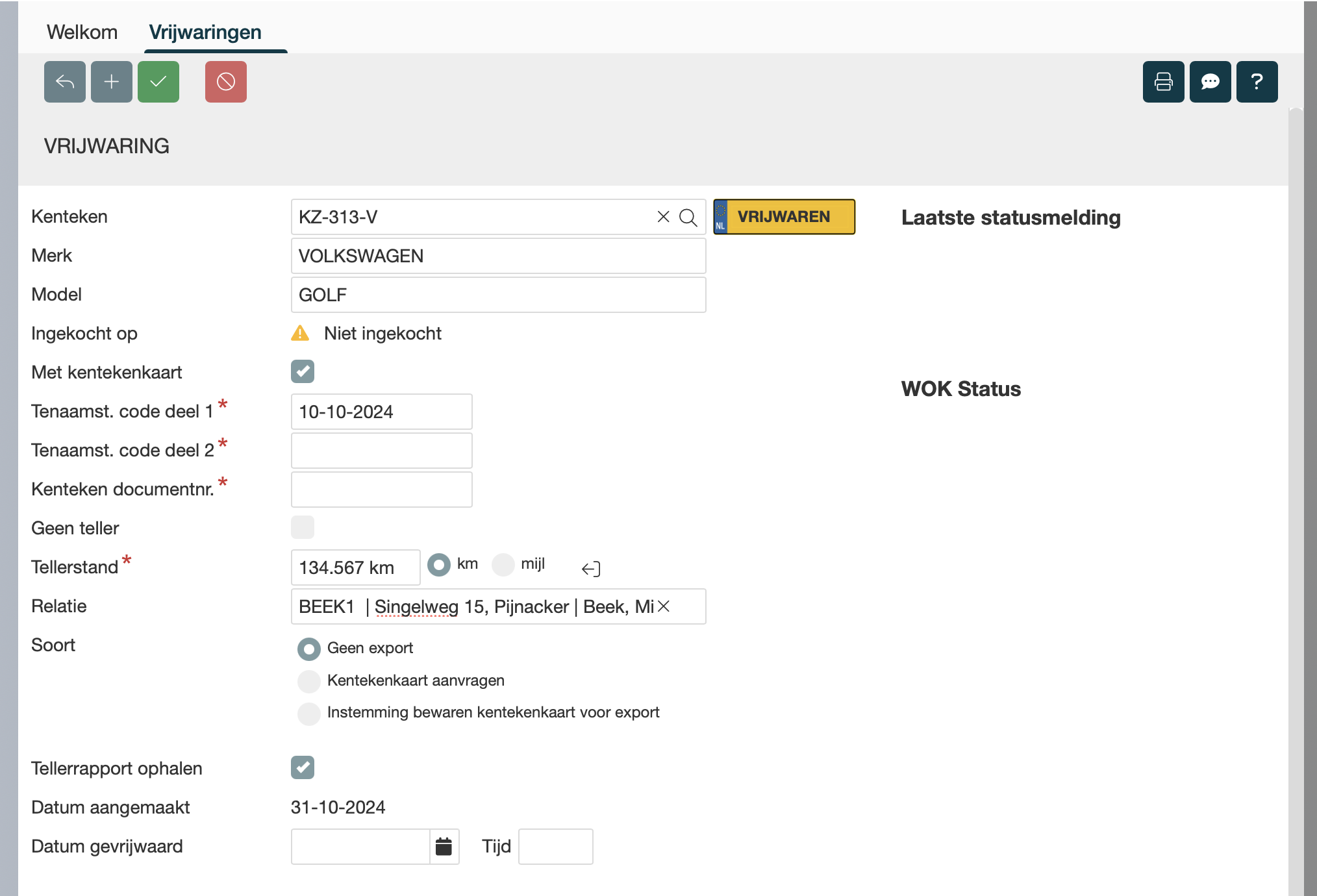The image size is (1317, 896).
Task: Click the plus button to add new
Action: [x=112, y=82]
